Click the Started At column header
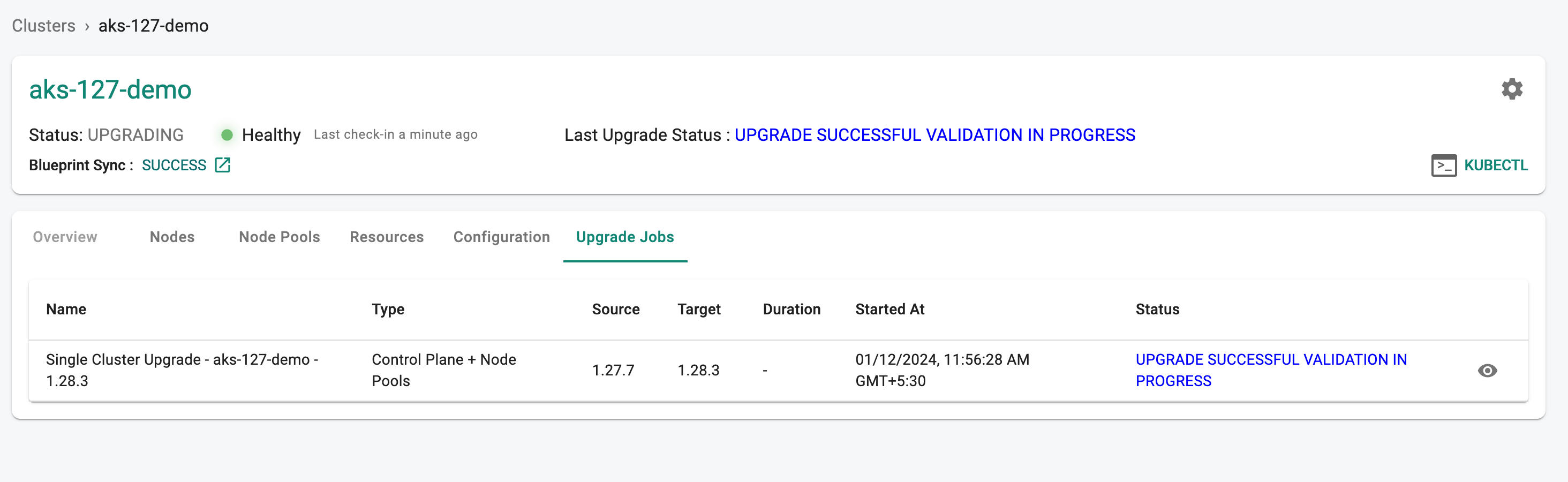The height and width of the screenshot is (482, 1568). [890, 309]
